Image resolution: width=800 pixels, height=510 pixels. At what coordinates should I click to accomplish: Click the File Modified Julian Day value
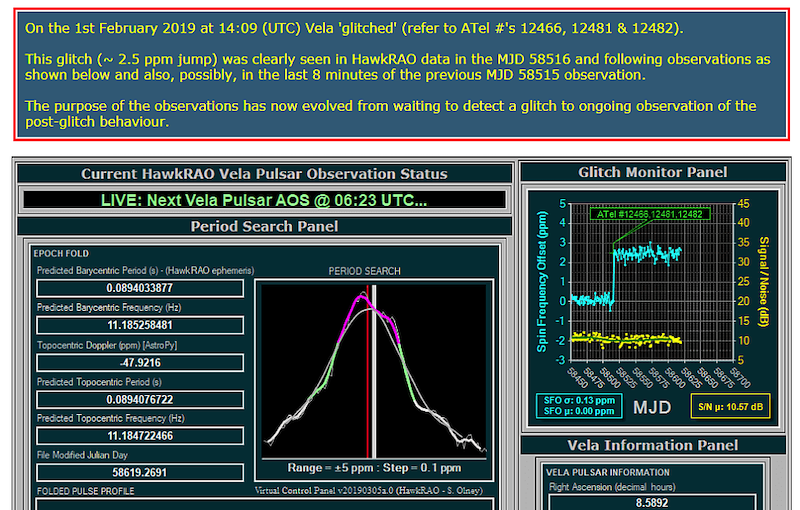click(x=140, y=472)
